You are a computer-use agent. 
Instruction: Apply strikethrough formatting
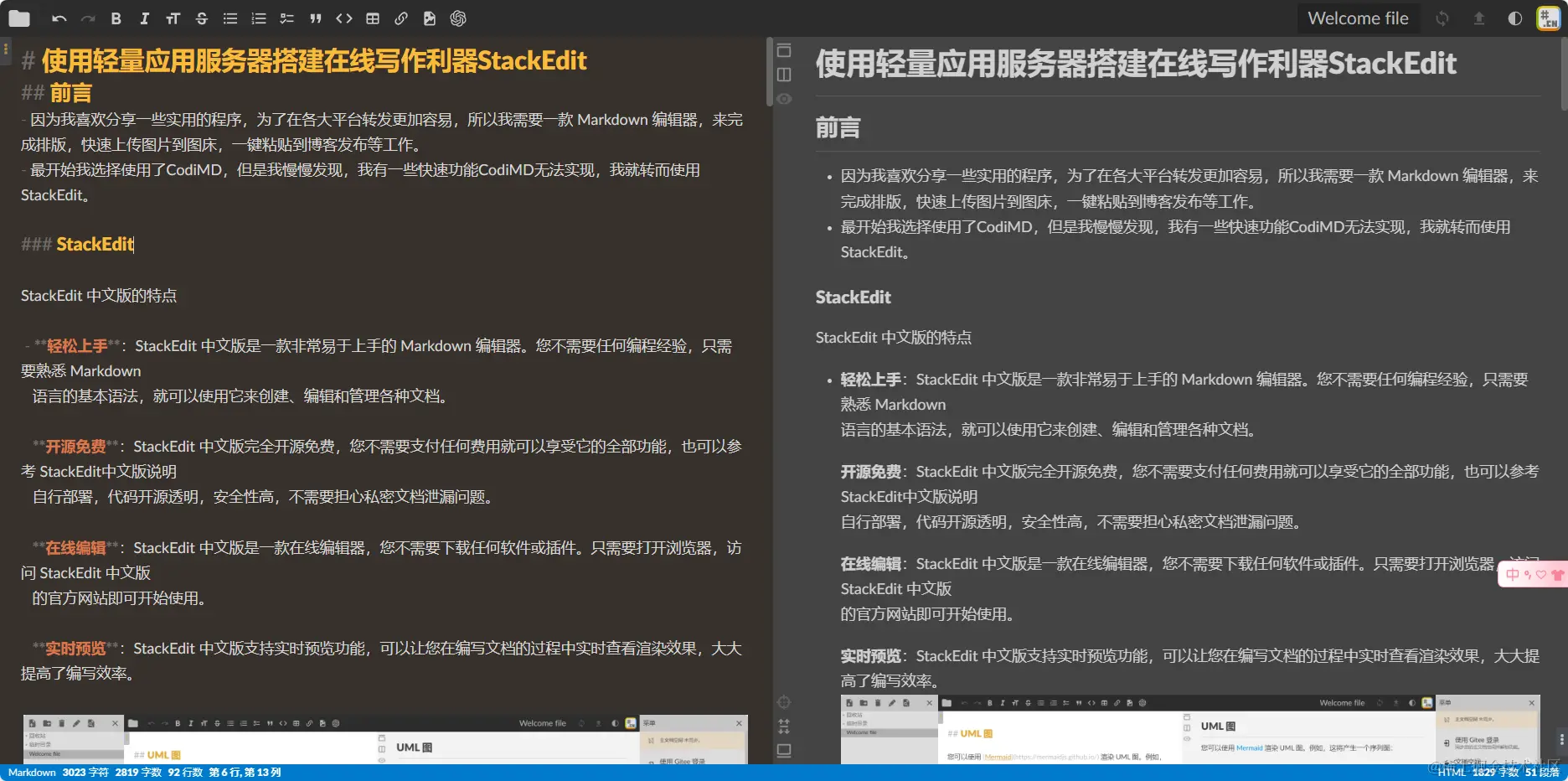(x=201, y=18)
